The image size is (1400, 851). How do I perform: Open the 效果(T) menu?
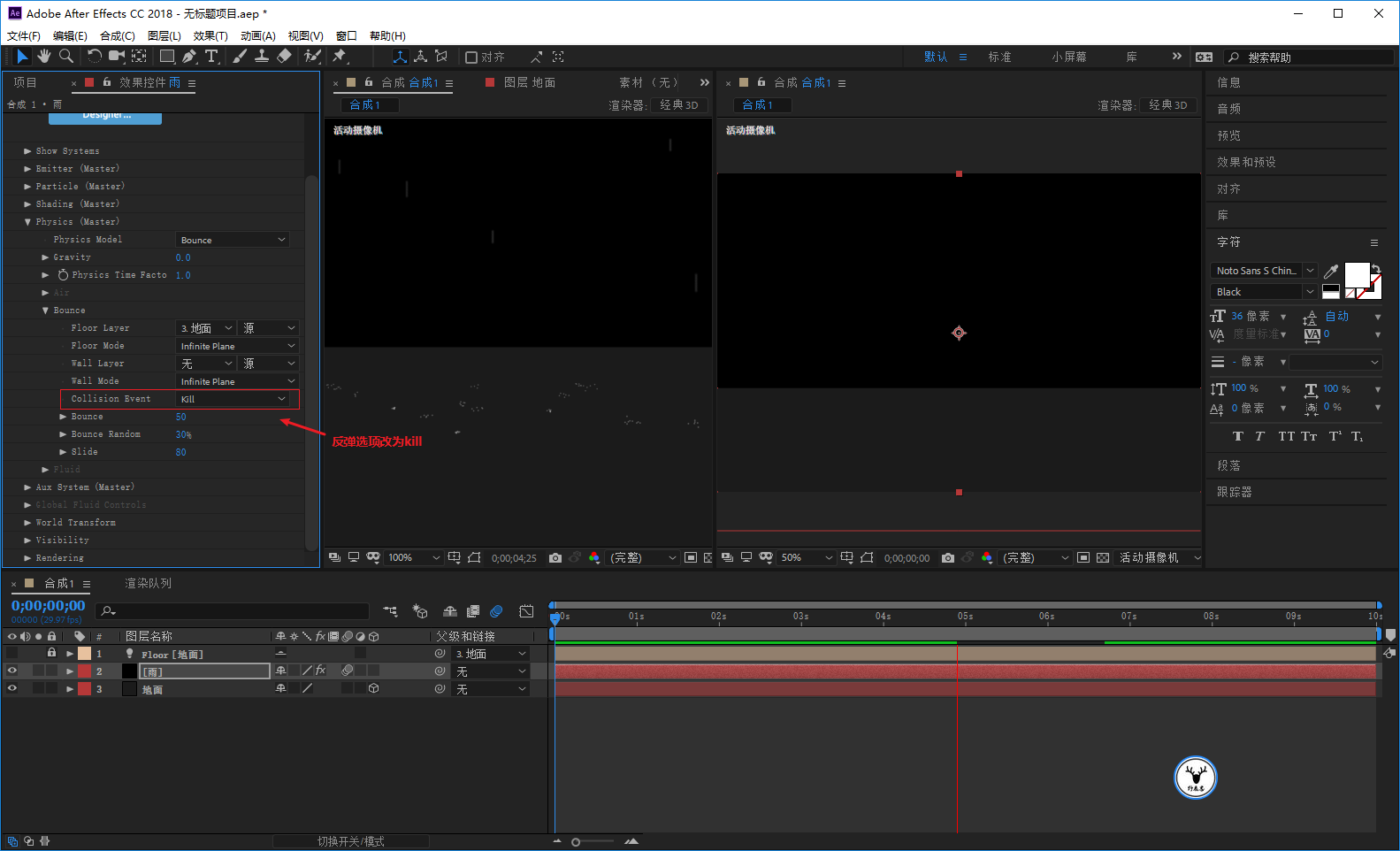210,36
